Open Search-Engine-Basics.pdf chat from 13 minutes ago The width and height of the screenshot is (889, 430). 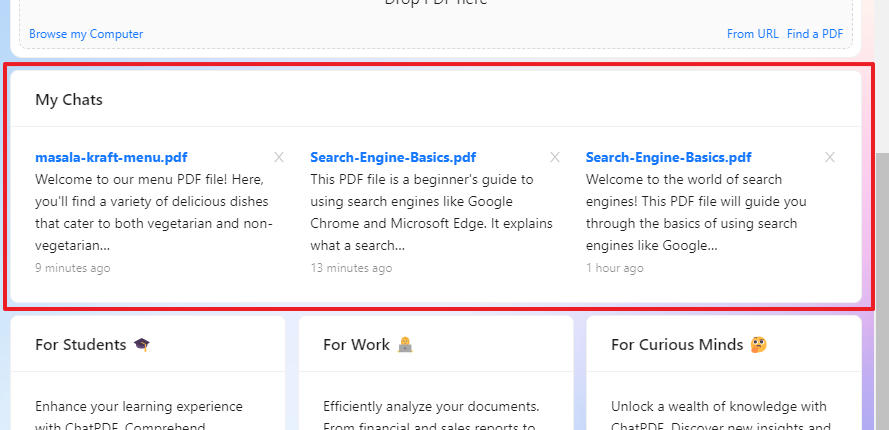point(393,157)
